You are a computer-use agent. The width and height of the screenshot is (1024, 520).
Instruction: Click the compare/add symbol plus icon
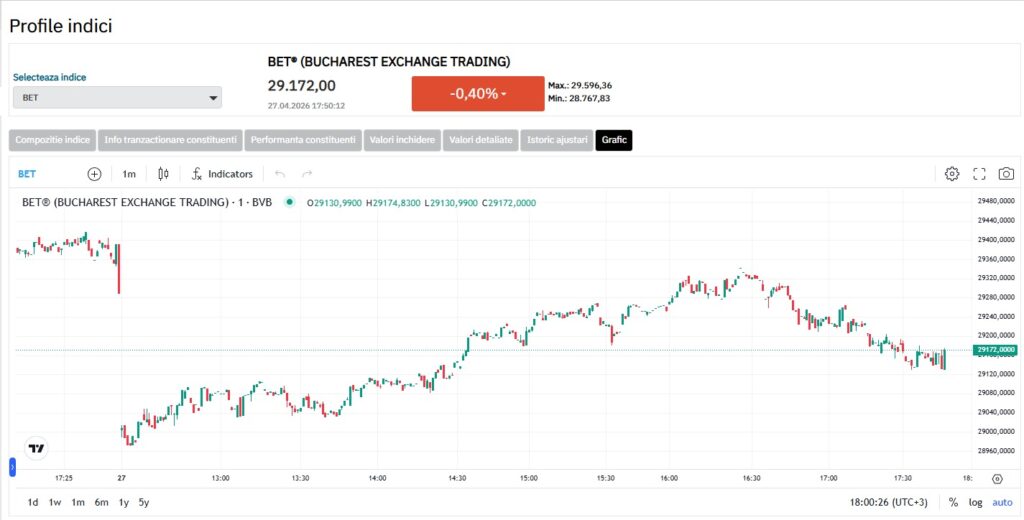[94, 174]
